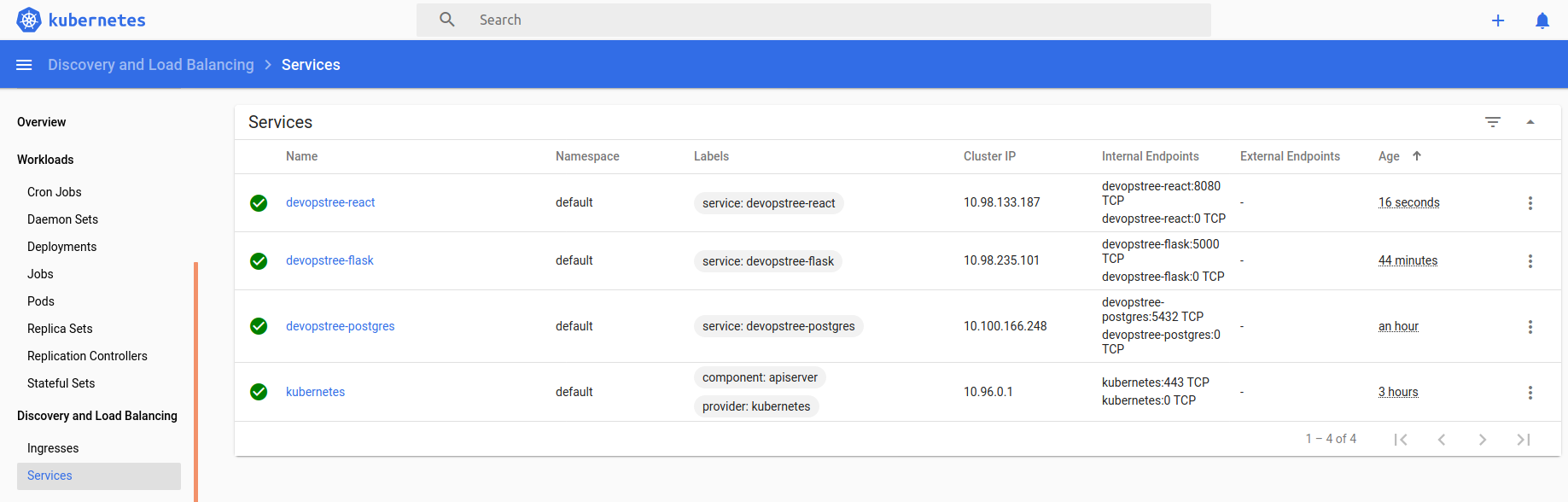Click the green status icon for devopstree-postgres
This screenshot has width=1568, height=502.
click(259, 326)
